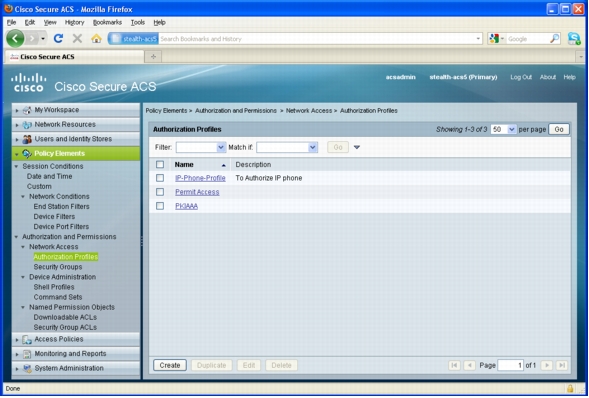Select Date and Time in the tree
This screenshot has height=398, width=589.
click(x=49, y=176)
